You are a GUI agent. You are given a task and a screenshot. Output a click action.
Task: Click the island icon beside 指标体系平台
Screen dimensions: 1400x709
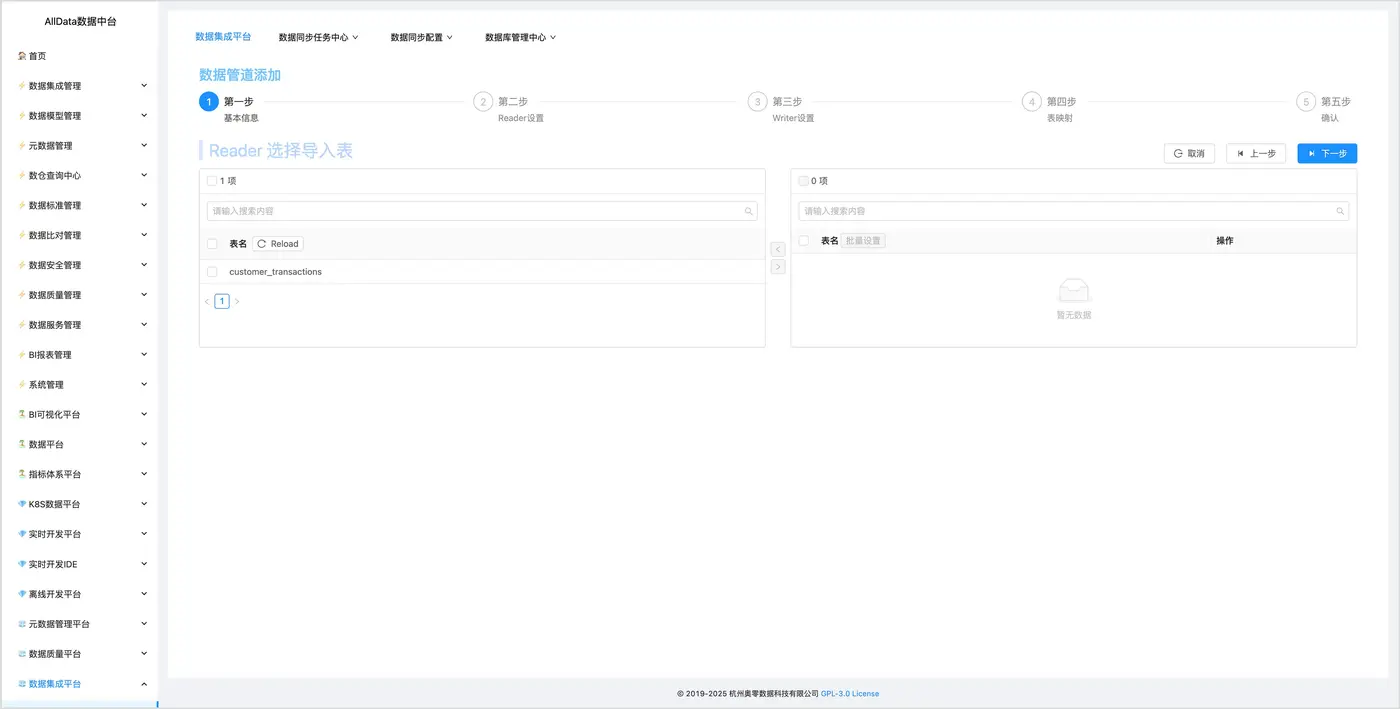pyautogui.click(x=22, y=474)
